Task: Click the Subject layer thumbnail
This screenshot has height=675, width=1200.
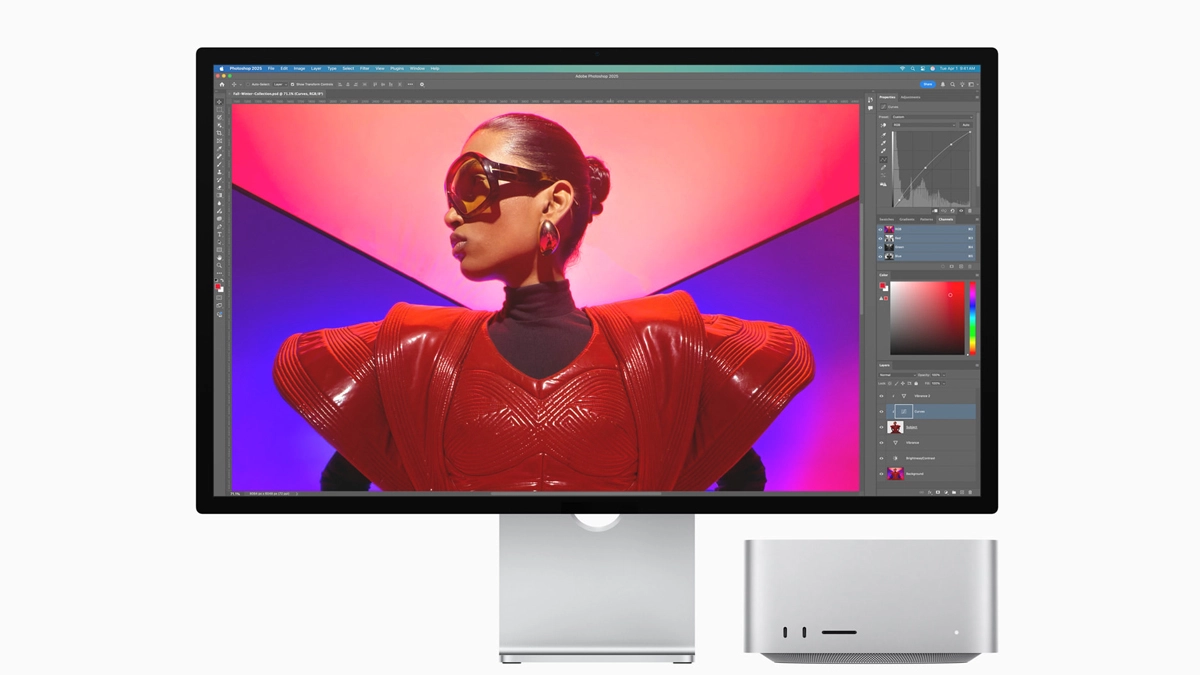Action: [x=895, y=427]
